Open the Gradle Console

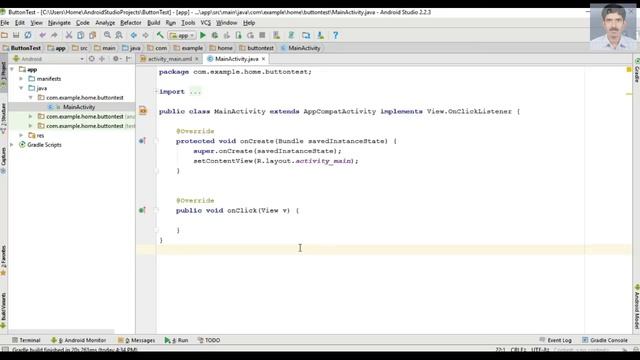click(605, 340)
